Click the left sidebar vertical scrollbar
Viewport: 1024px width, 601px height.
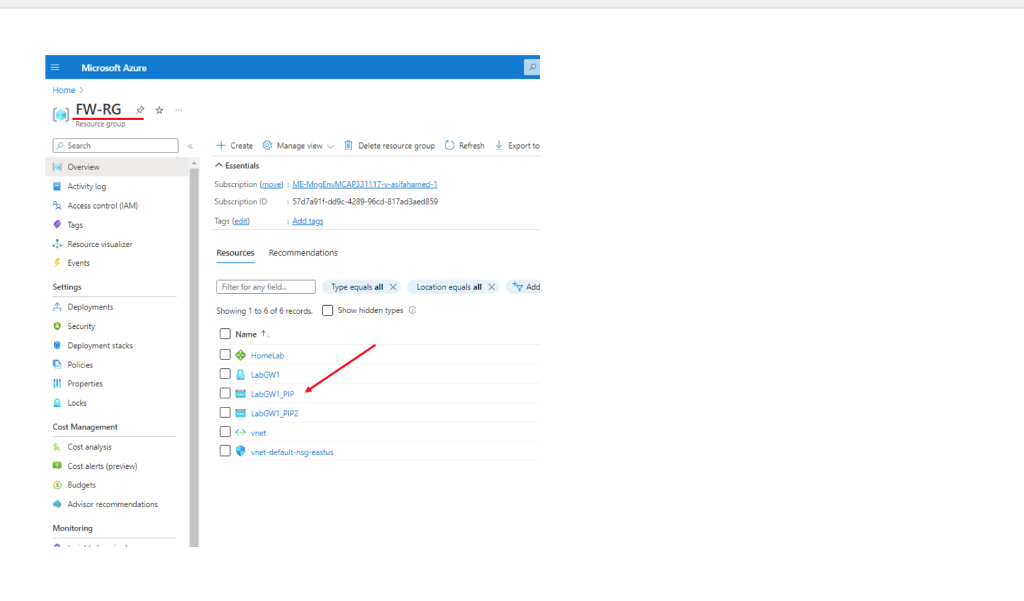195,350
